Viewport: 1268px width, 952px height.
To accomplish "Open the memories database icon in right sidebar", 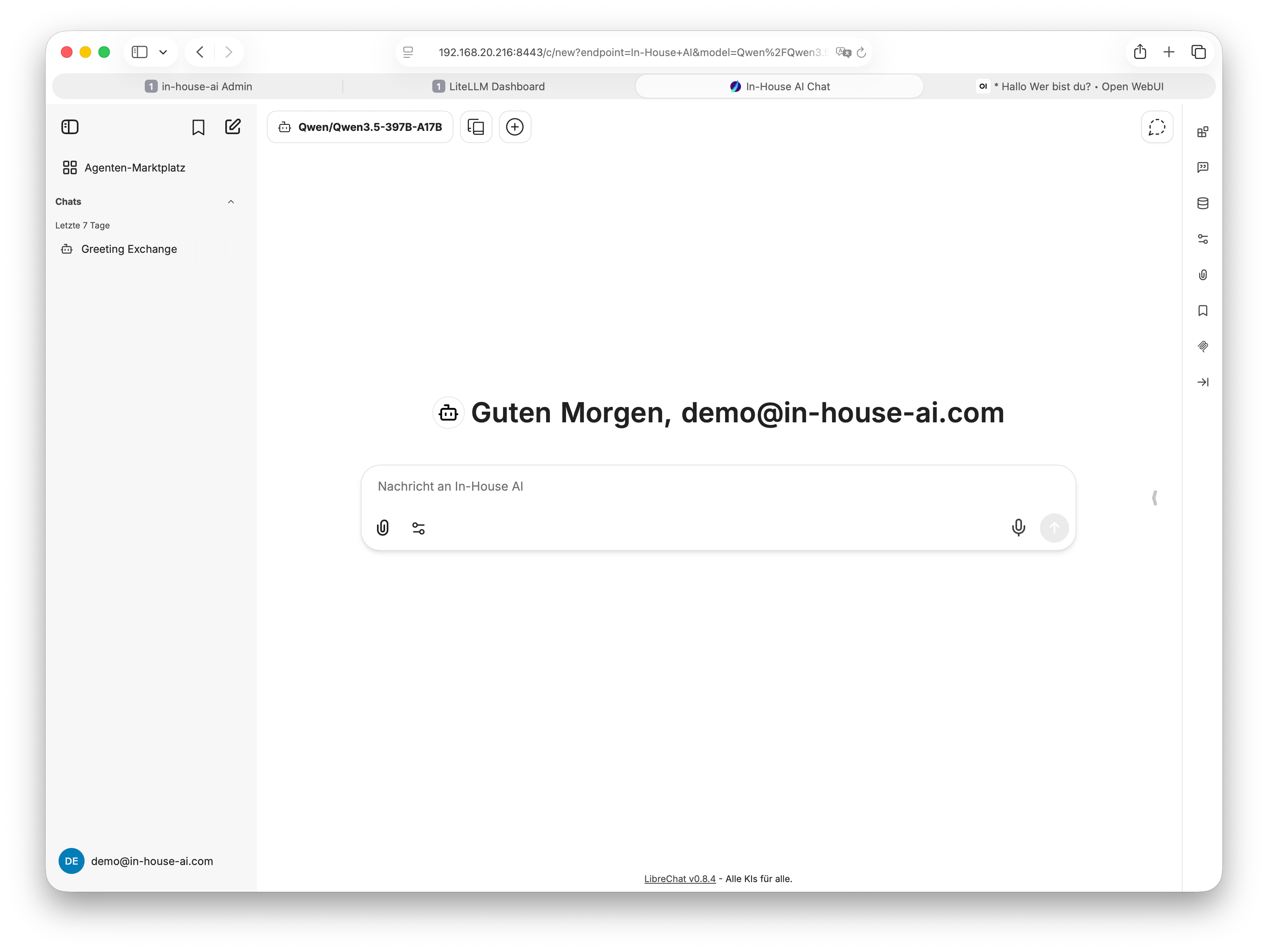I will click(1203, 203).
